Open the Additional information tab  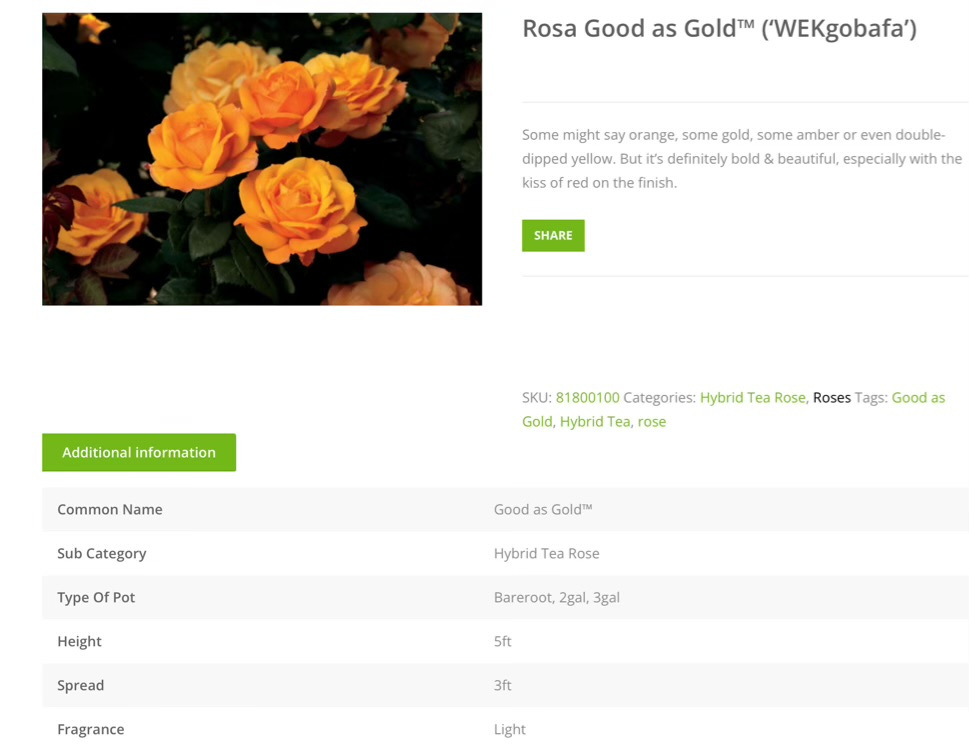(139, 452)
